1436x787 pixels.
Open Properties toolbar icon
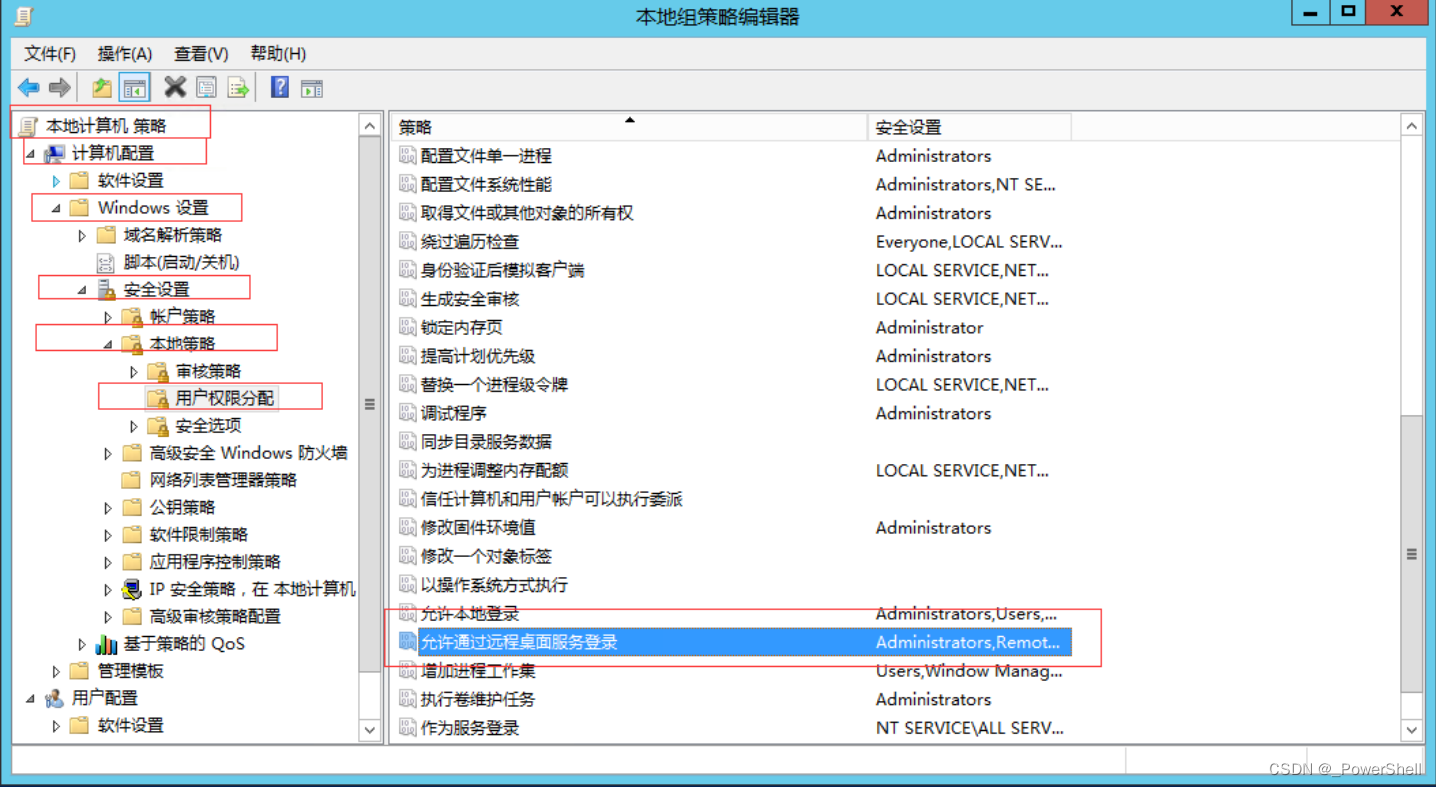click(x=206, y=88)
